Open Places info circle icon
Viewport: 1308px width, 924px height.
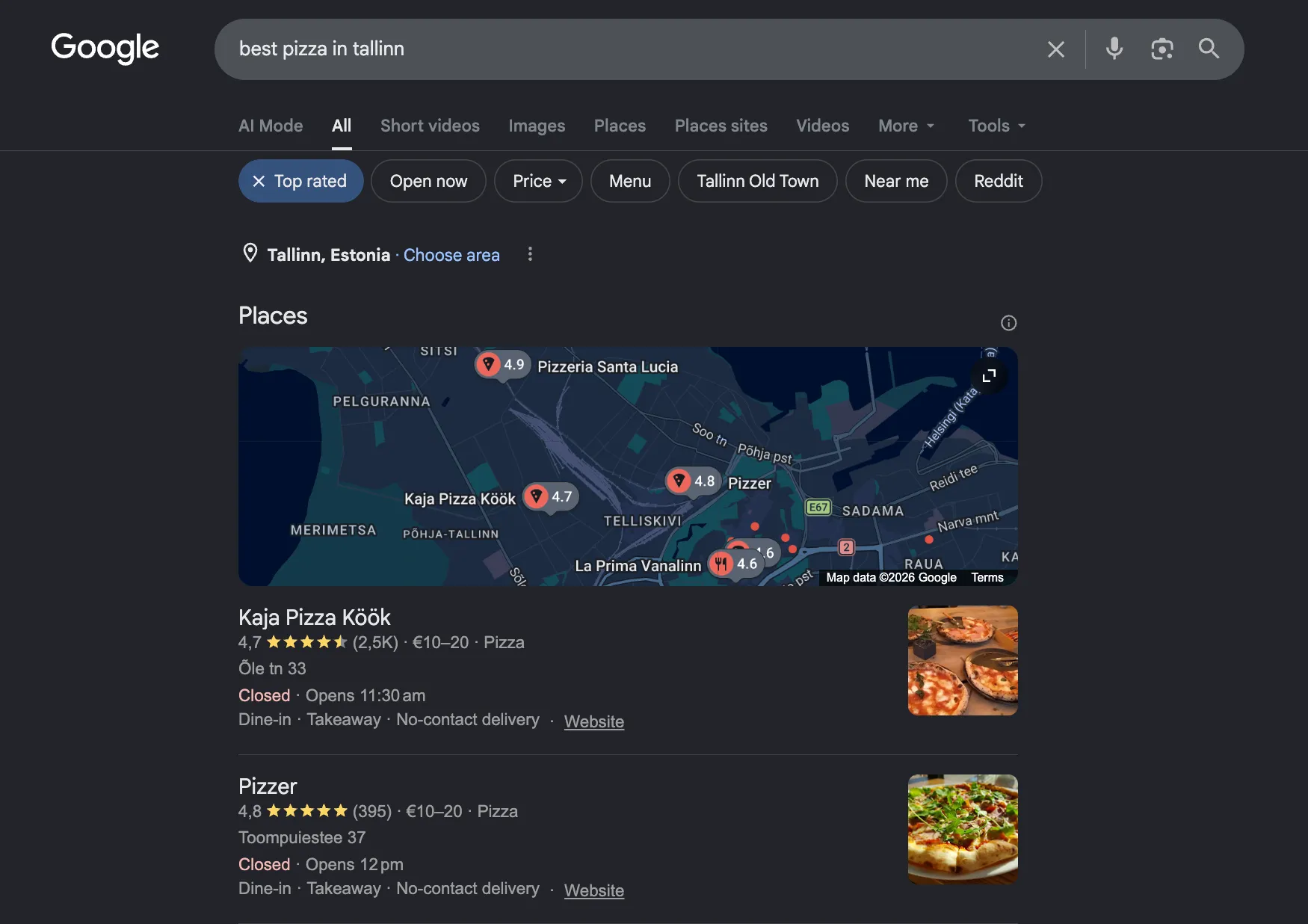point(1008,323)
